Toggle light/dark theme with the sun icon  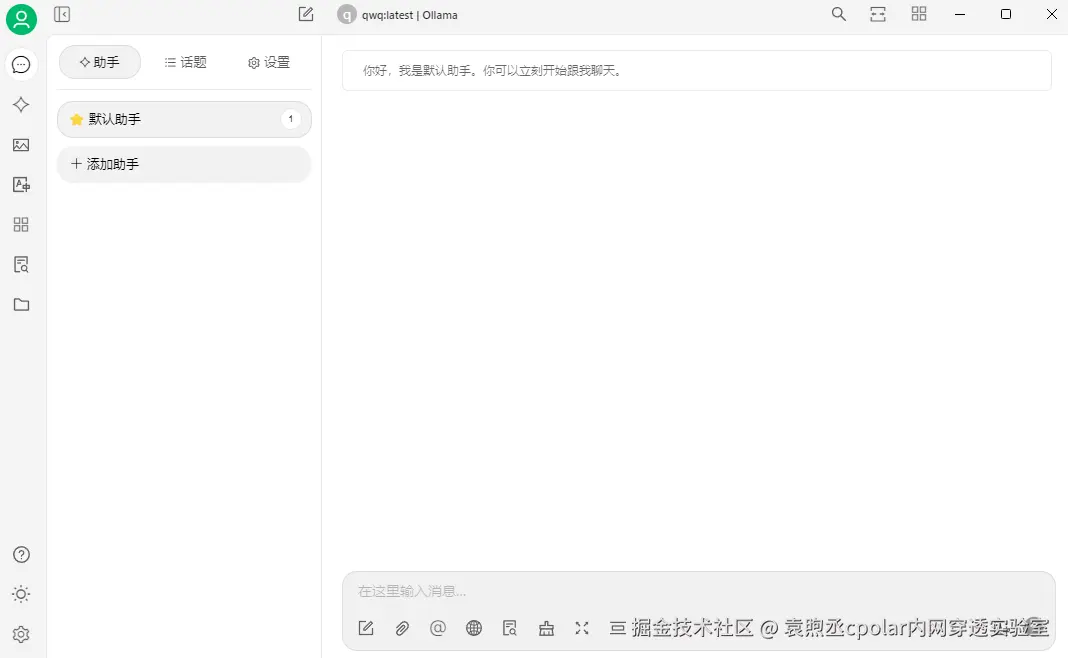pos(21,594)
